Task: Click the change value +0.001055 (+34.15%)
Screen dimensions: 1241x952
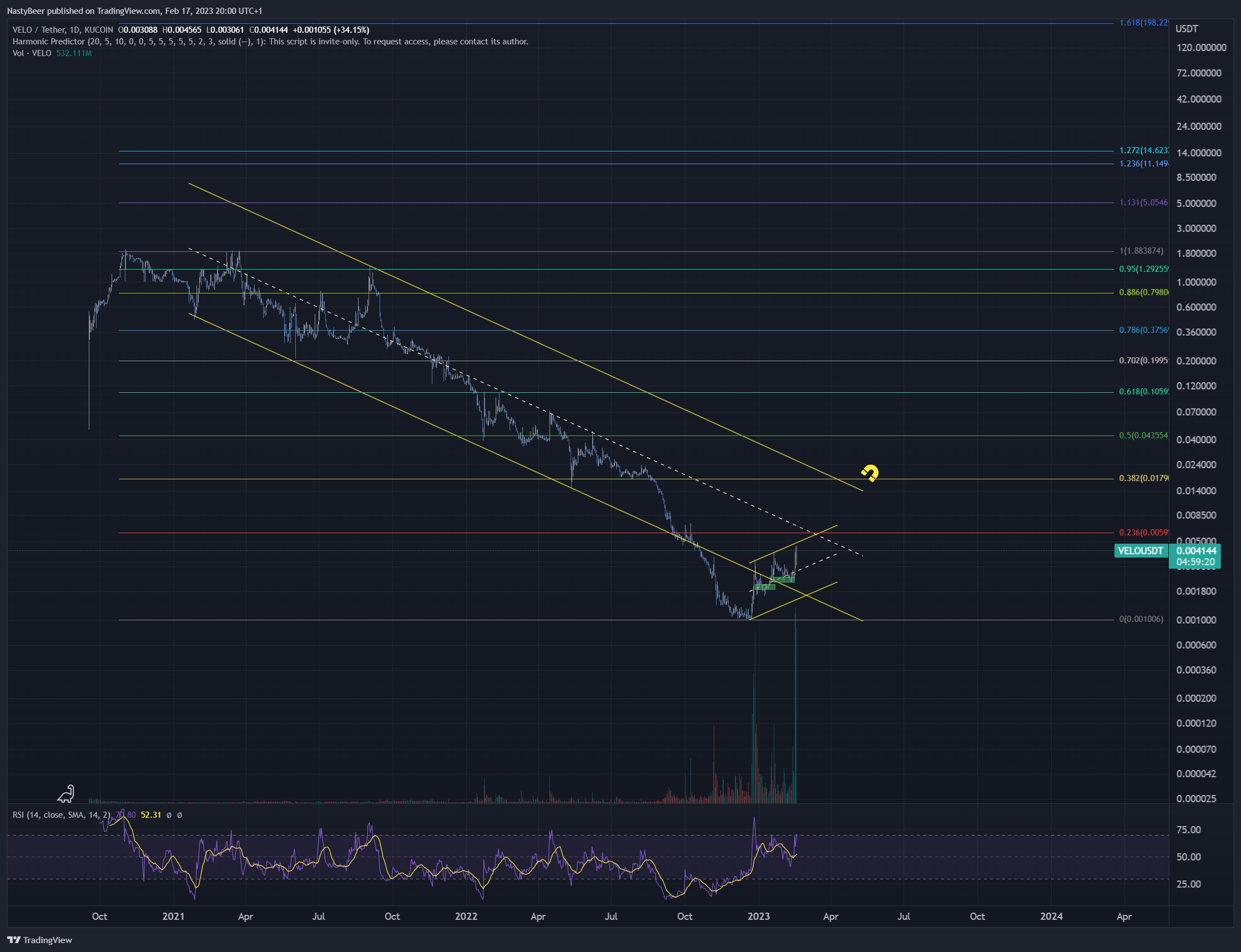Action: coord(332,30)
